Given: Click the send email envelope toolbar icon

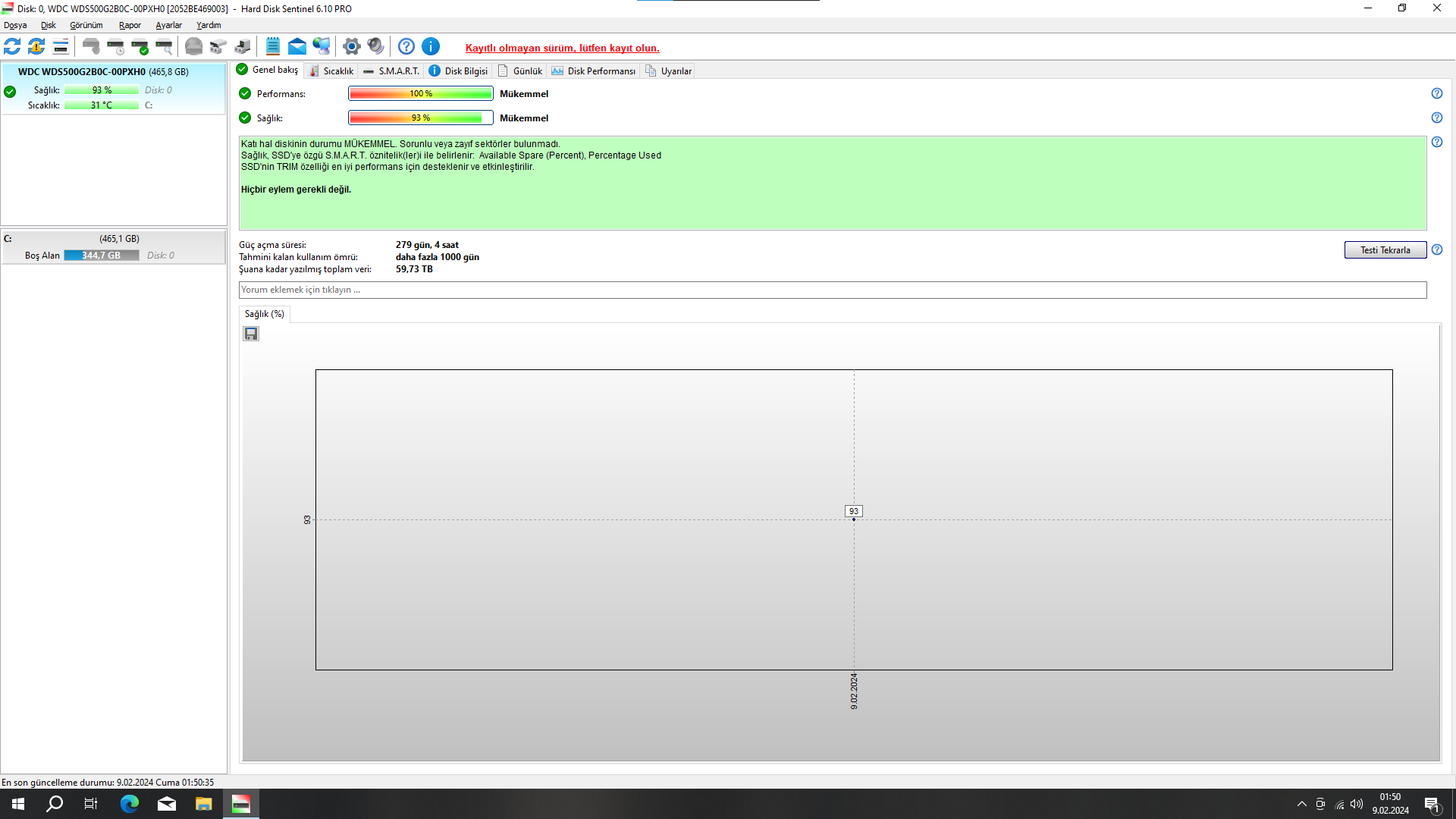Looking at the screenshot, I should pyautogui.click(x=297, y=47).
